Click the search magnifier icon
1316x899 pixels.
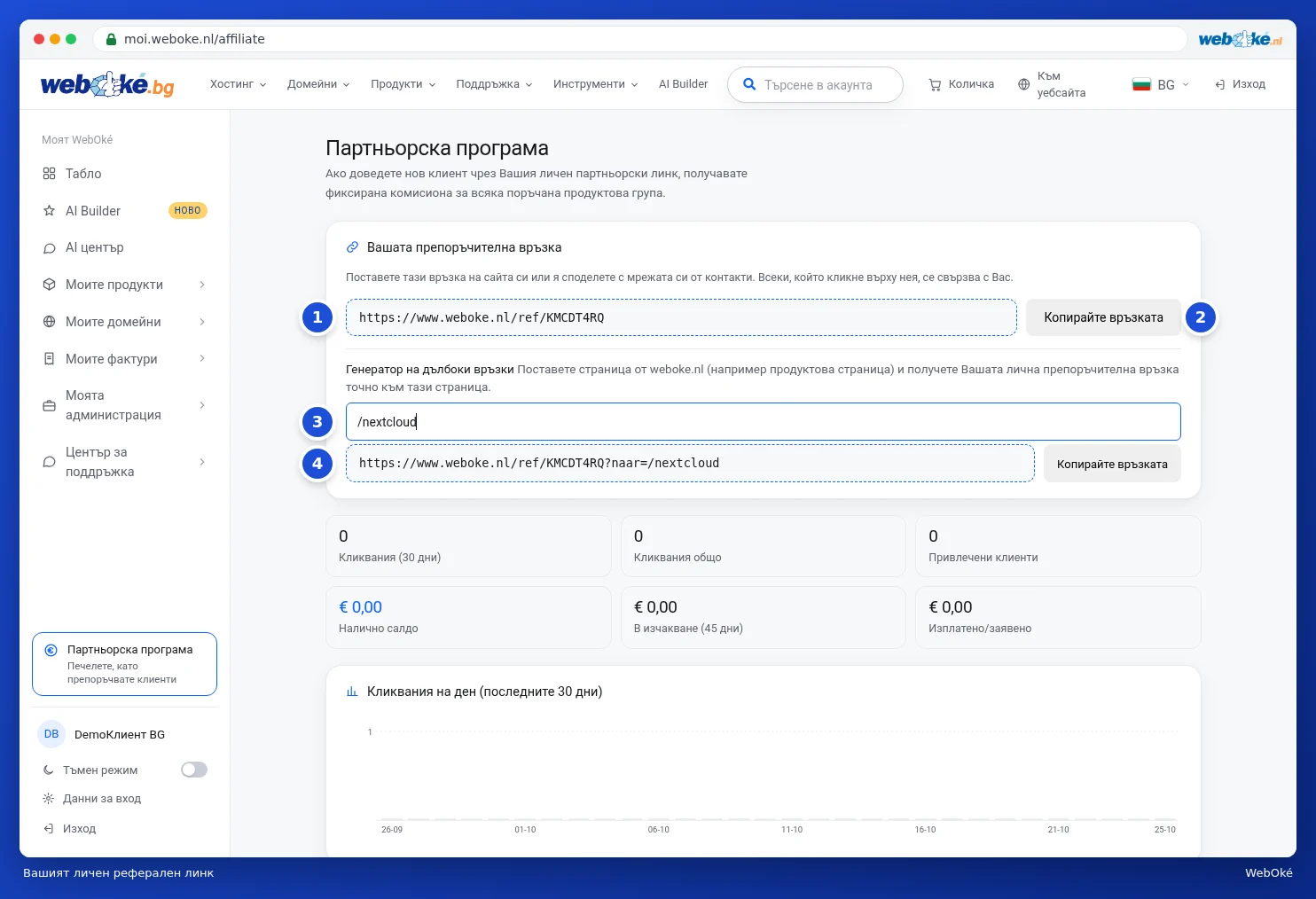coord(749,84)
